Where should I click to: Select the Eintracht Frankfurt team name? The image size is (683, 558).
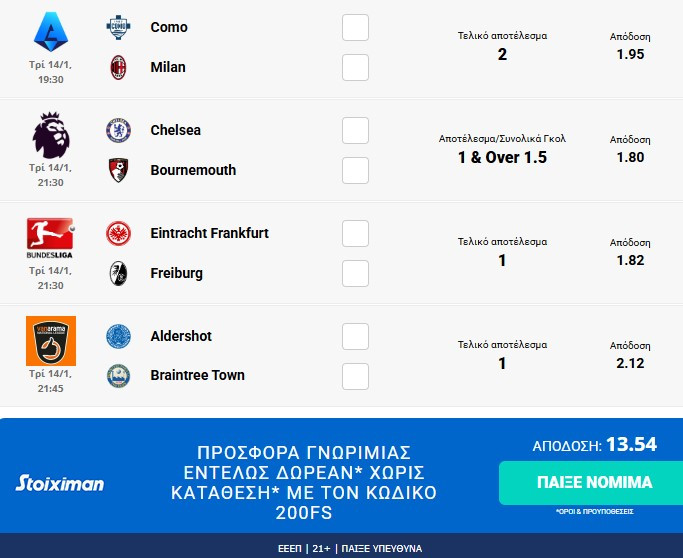point(209,233)
